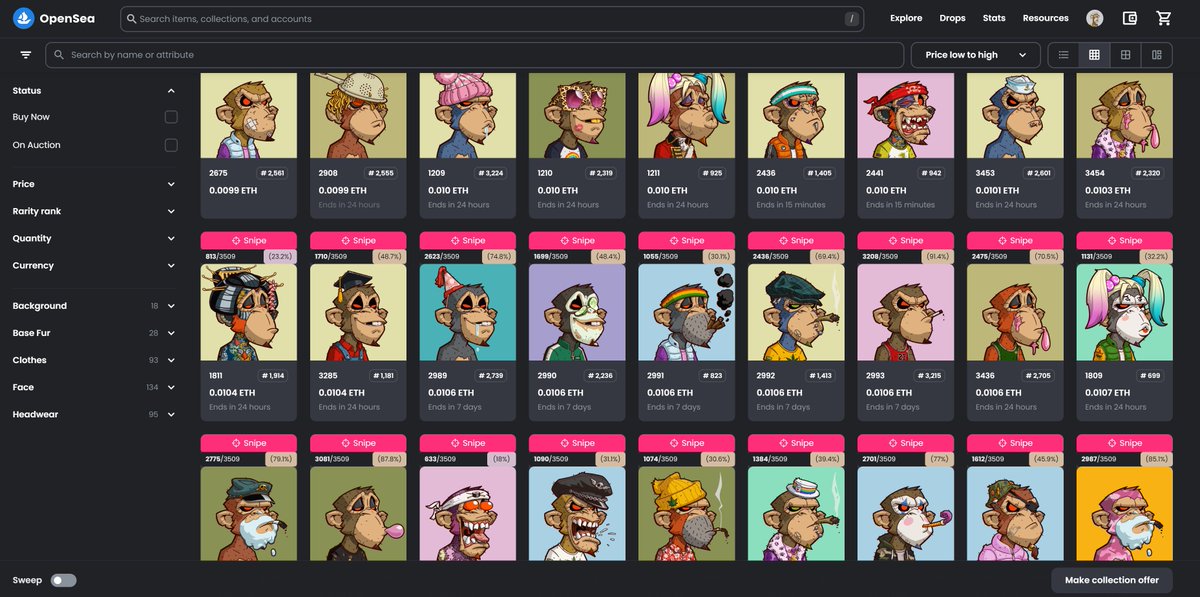
Task: Open the pink-hat ape thumbnail for item 1209
Action: coord(467,116)
